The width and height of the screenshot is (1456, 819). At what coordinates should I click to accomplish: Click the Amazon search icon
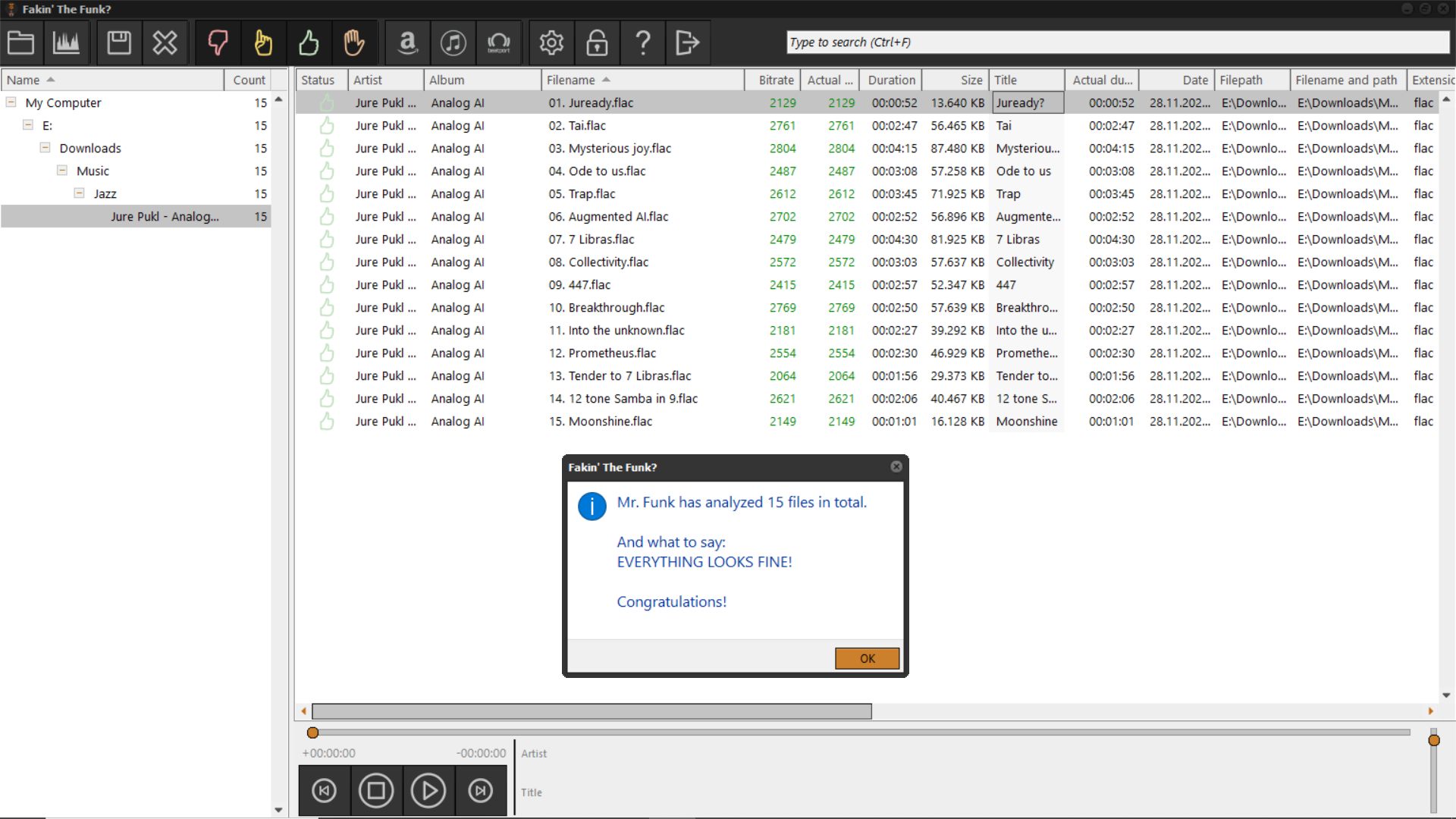pos(408,42)
